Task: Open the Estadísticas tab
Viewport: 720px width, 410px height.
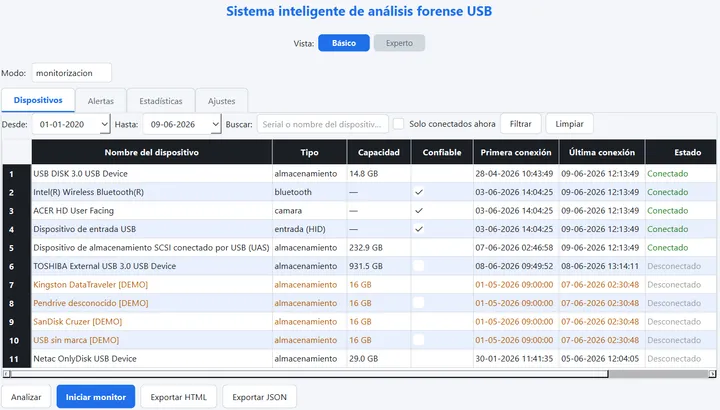Action: coord(161,101)
